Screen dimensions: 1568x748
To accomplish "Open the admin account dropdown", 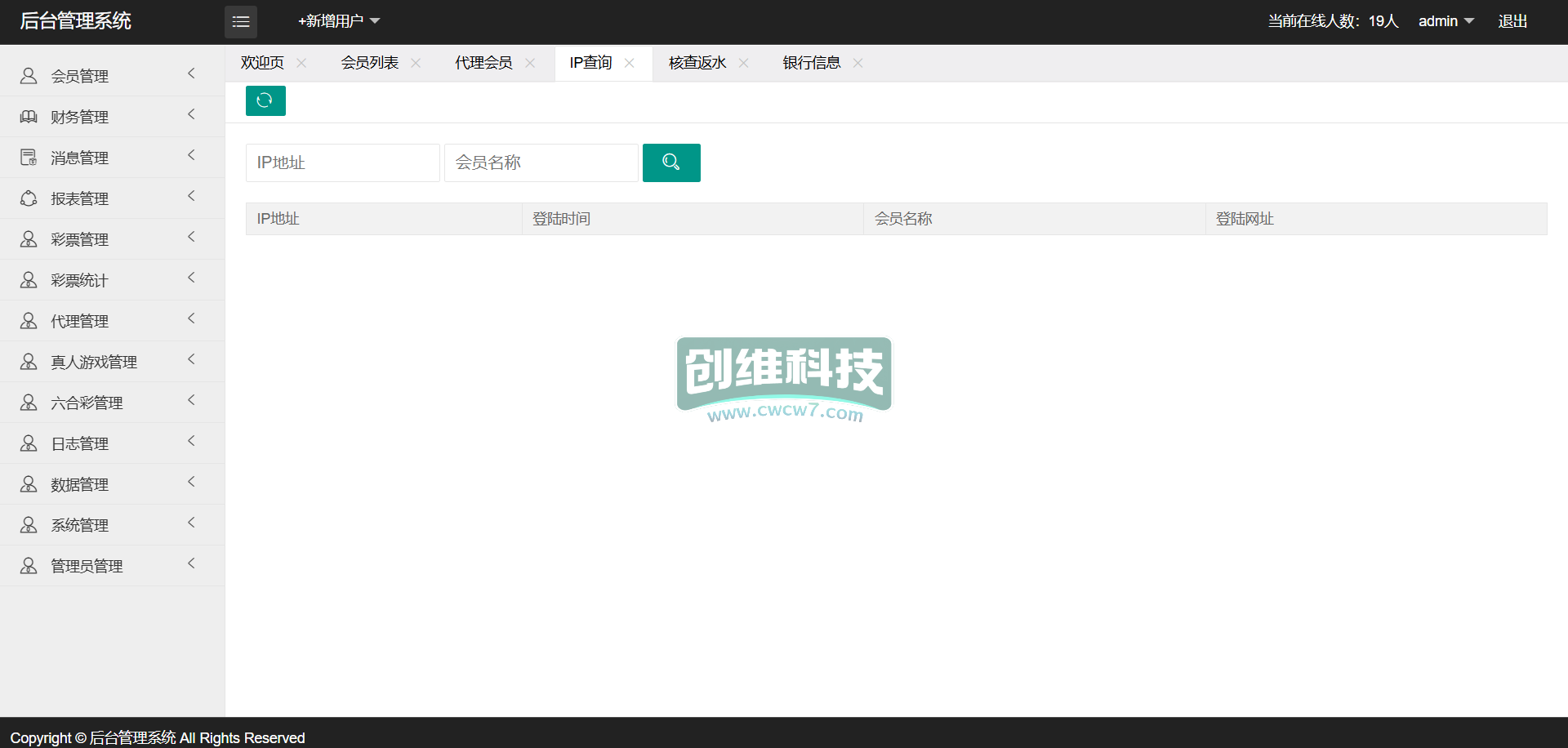I will pos(1446,21).
